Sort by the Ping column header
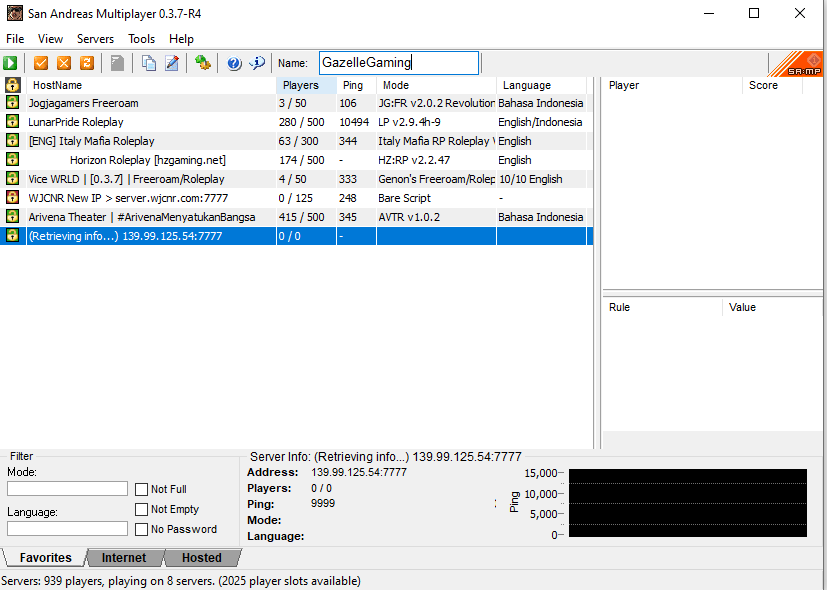 pos(357,85)
